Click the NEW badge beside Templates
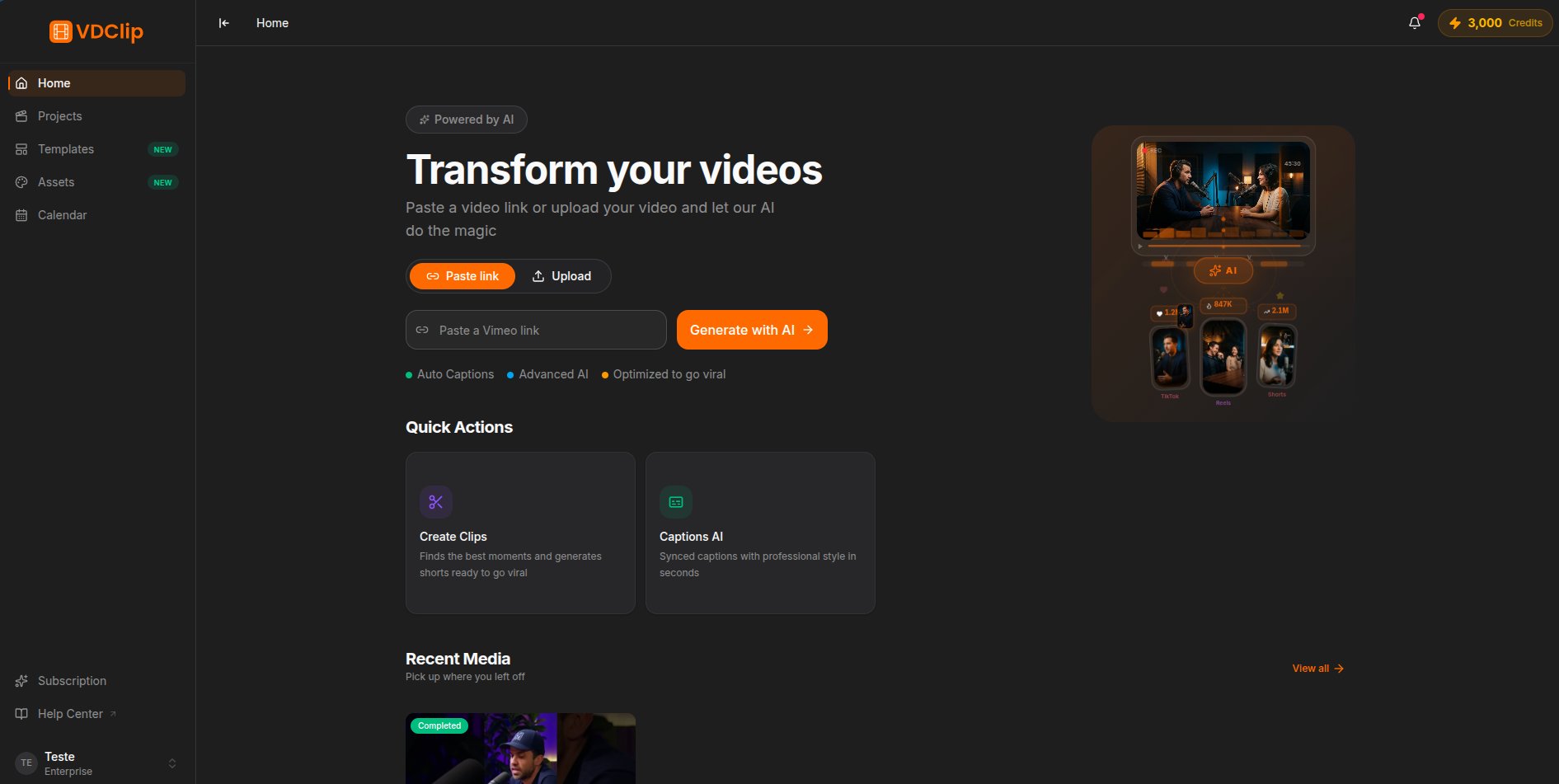 163,149
